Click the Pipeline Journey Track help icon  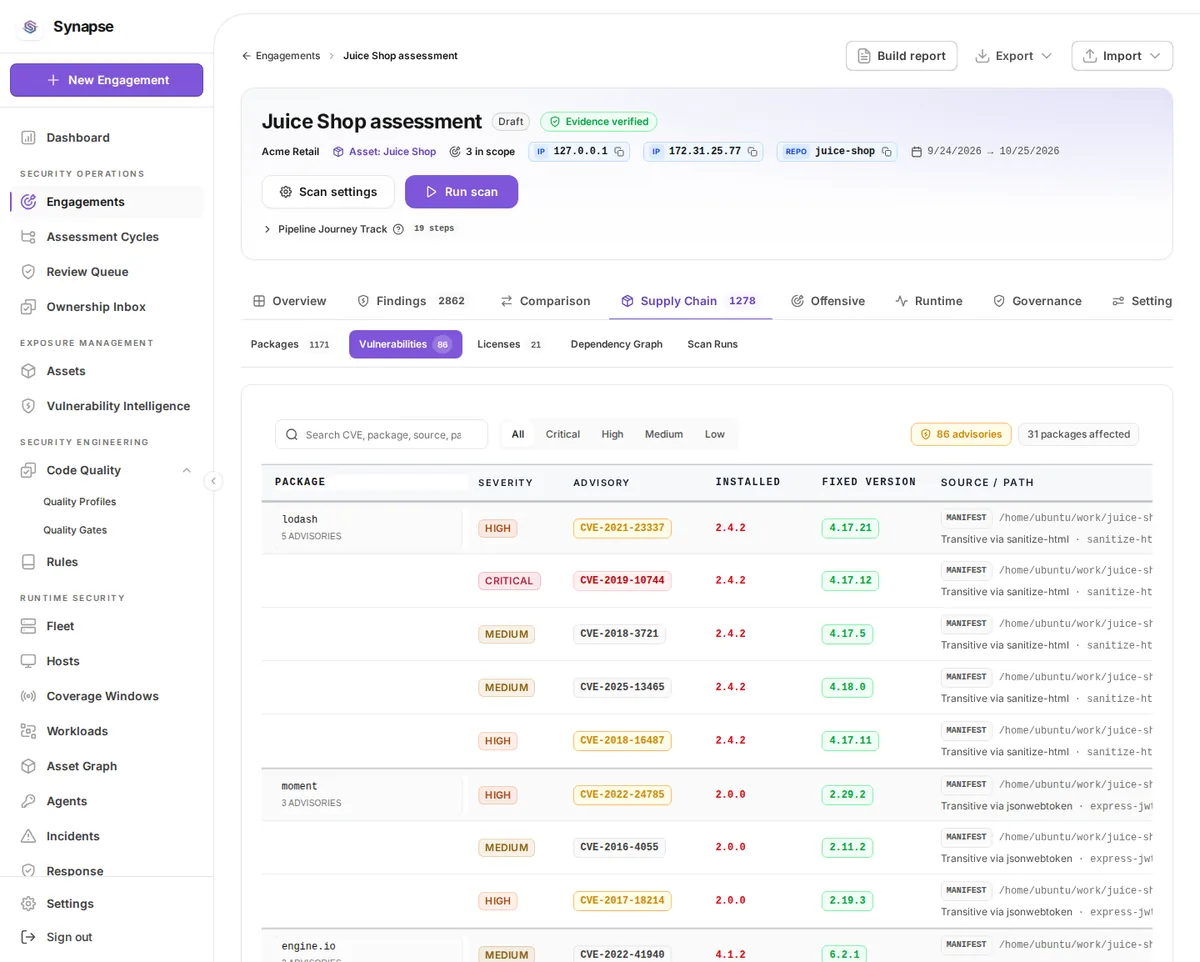point(398,229)
